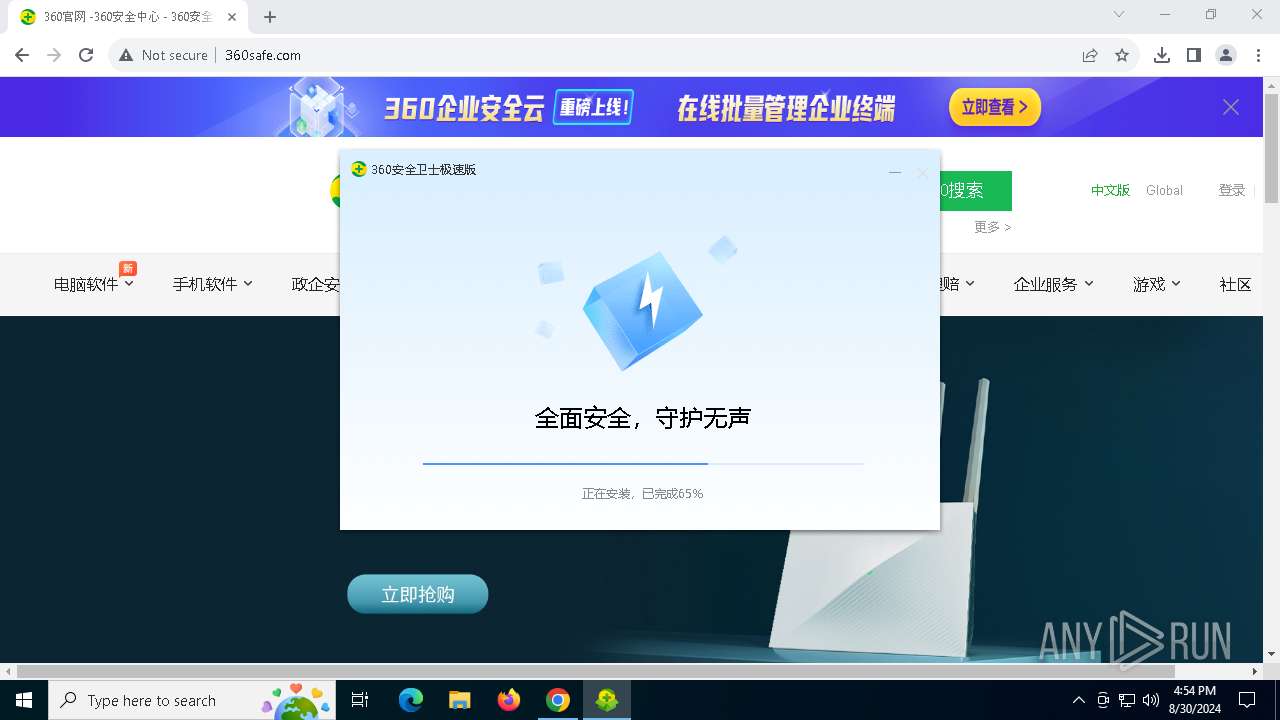Click the 搜索 green search button

click(x=975, y=190)
